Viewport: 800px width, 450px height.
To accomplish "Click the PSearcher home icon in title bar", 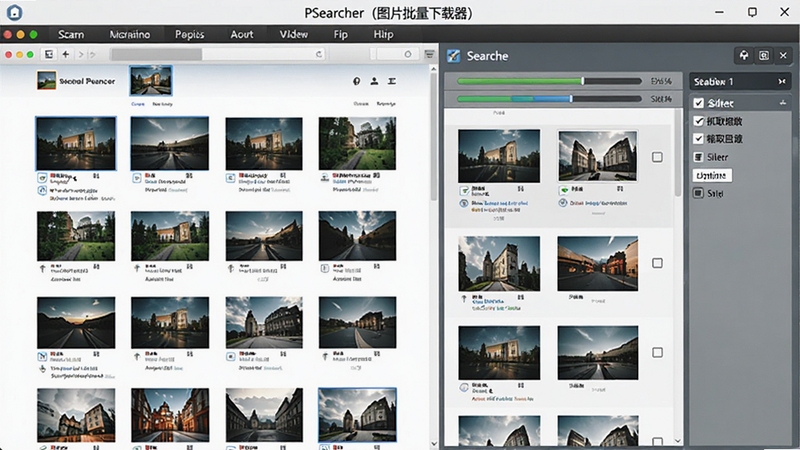I will (x=14, y=12).
